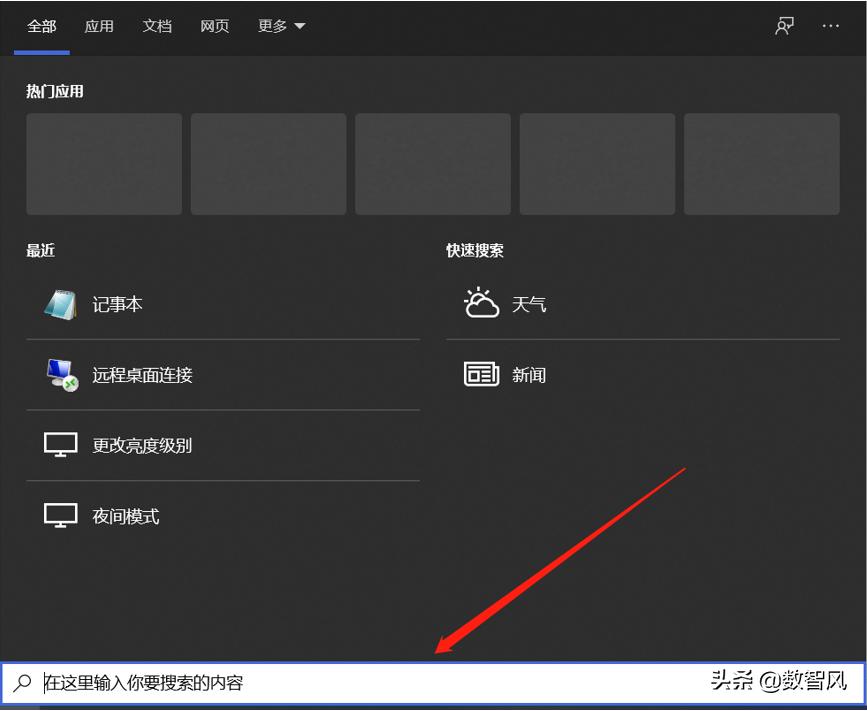This screenshot has width=867, height=711.
Task: Open 新闻 quick search
Action: (x=529, y=374)
